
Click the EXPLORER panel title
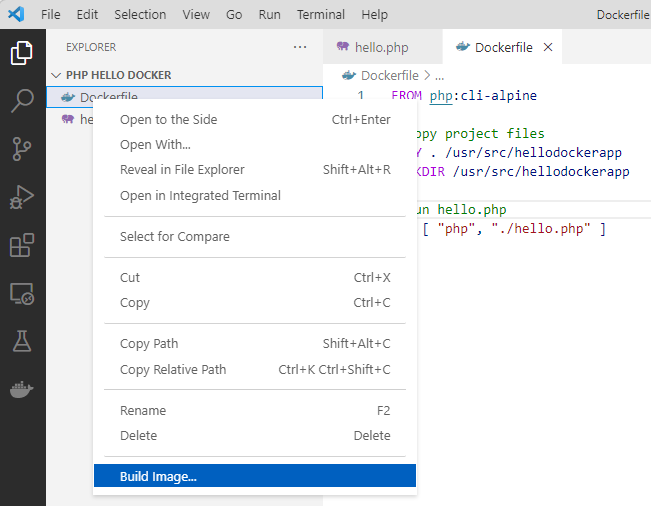coord(91,47)
